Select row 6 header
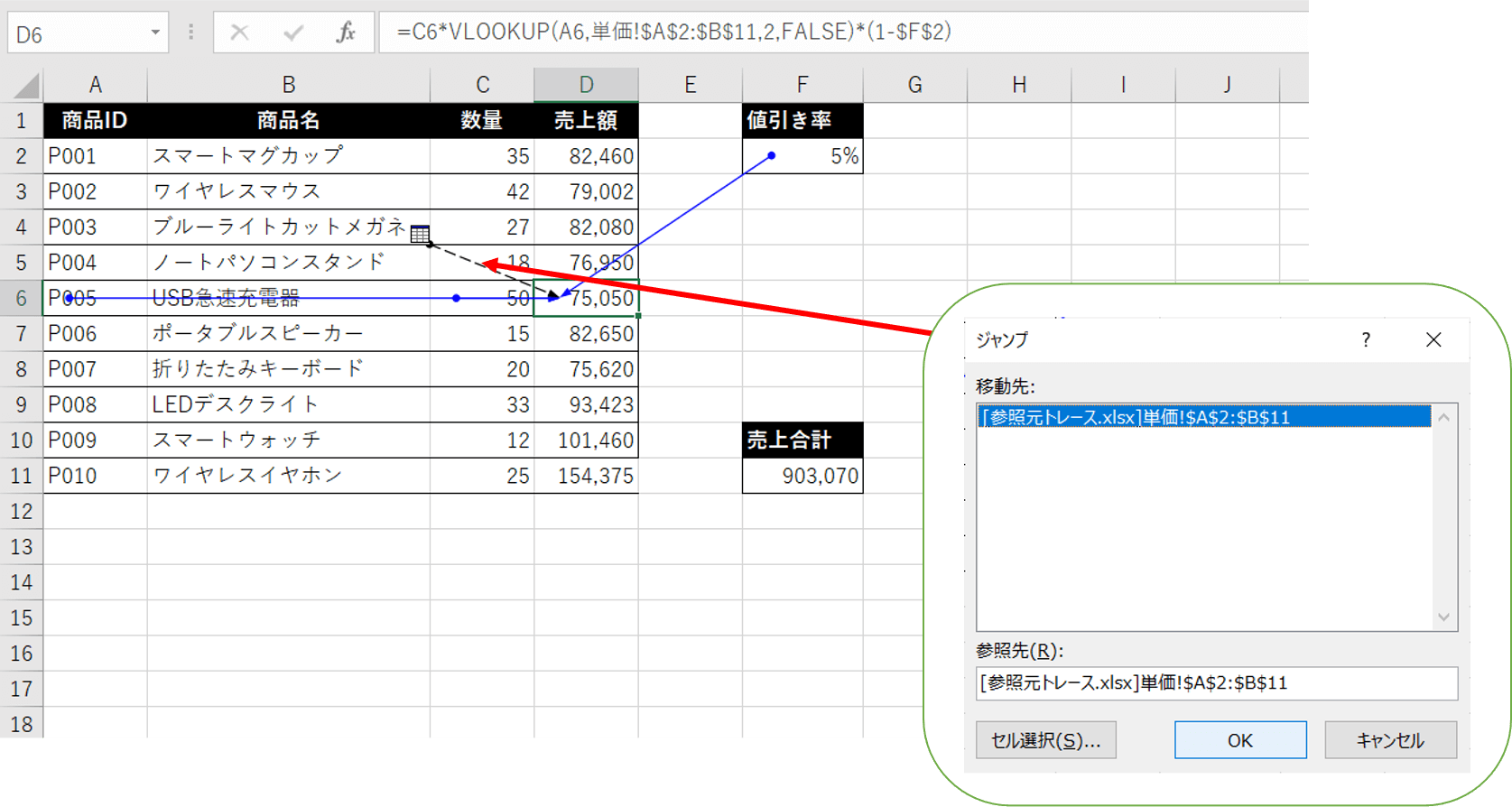Image resolution: width=1512 pixels, height=807 pixels. pos(22,298)
